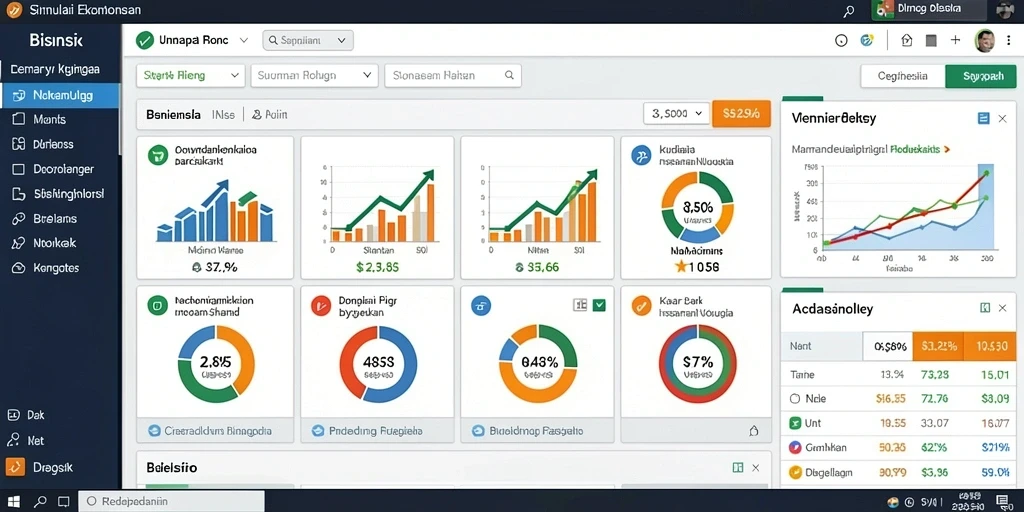Toggle the green Unt checkbox in the table
Viewport: 1024px width, 512px height.
point(795,423)
